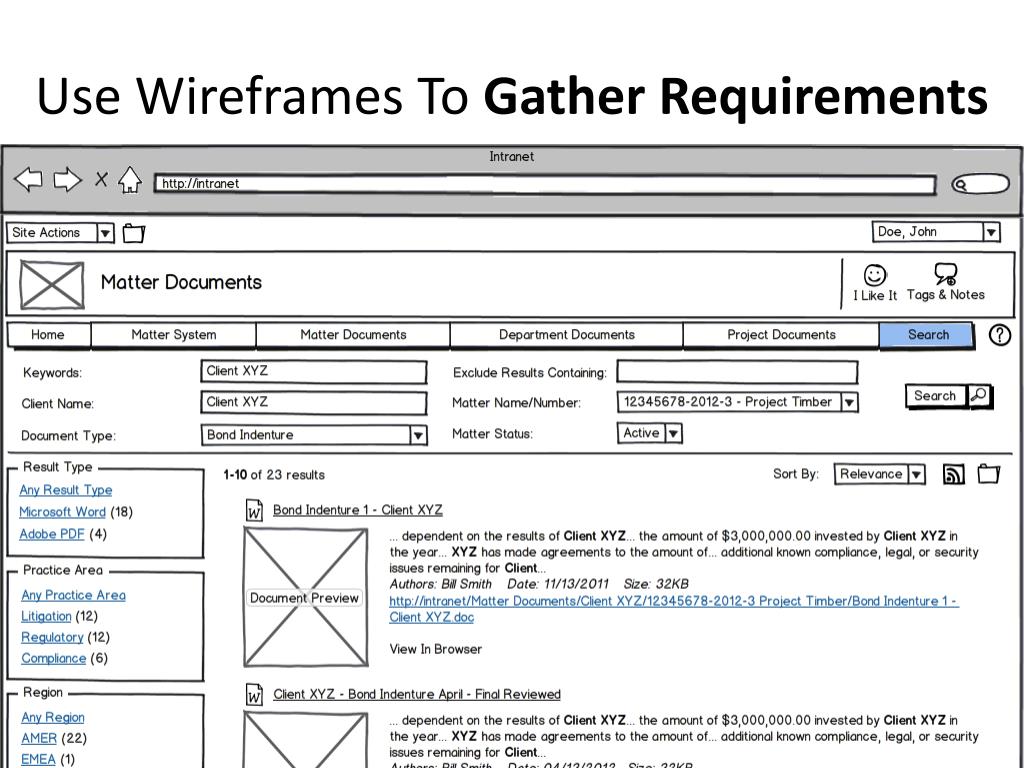
Task: Filter results by Microsoft Word
Action: [62, 512]
